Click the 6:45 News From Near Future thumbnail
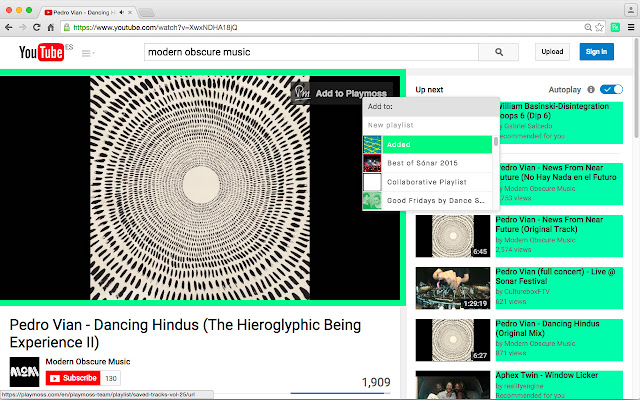Image resolution: width=640 pixels, height=400 pixels. coord(453,236)
